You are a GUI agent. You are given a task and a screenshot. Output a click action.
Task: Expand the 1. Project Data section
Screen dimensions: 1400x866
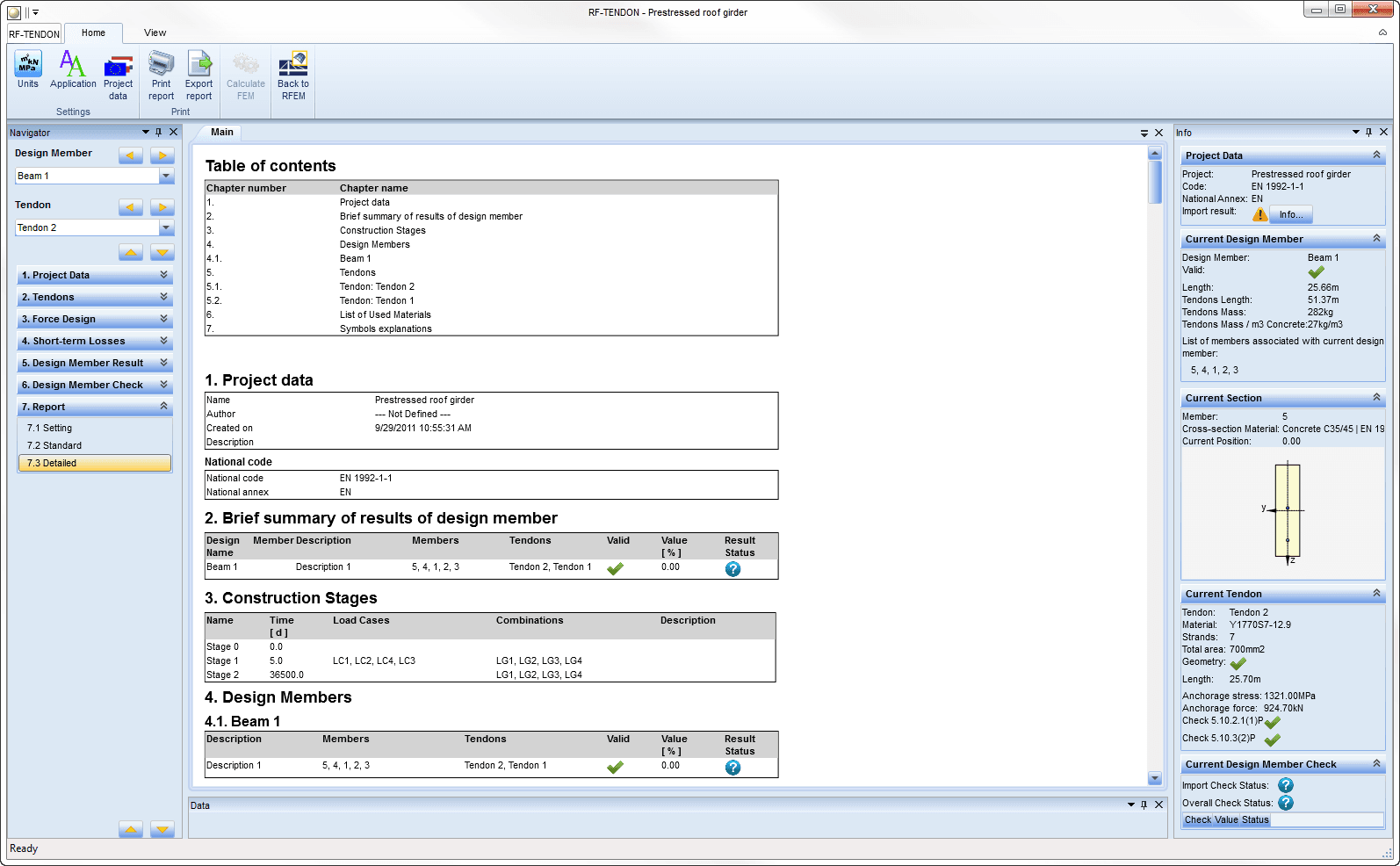tap(95, 275)
